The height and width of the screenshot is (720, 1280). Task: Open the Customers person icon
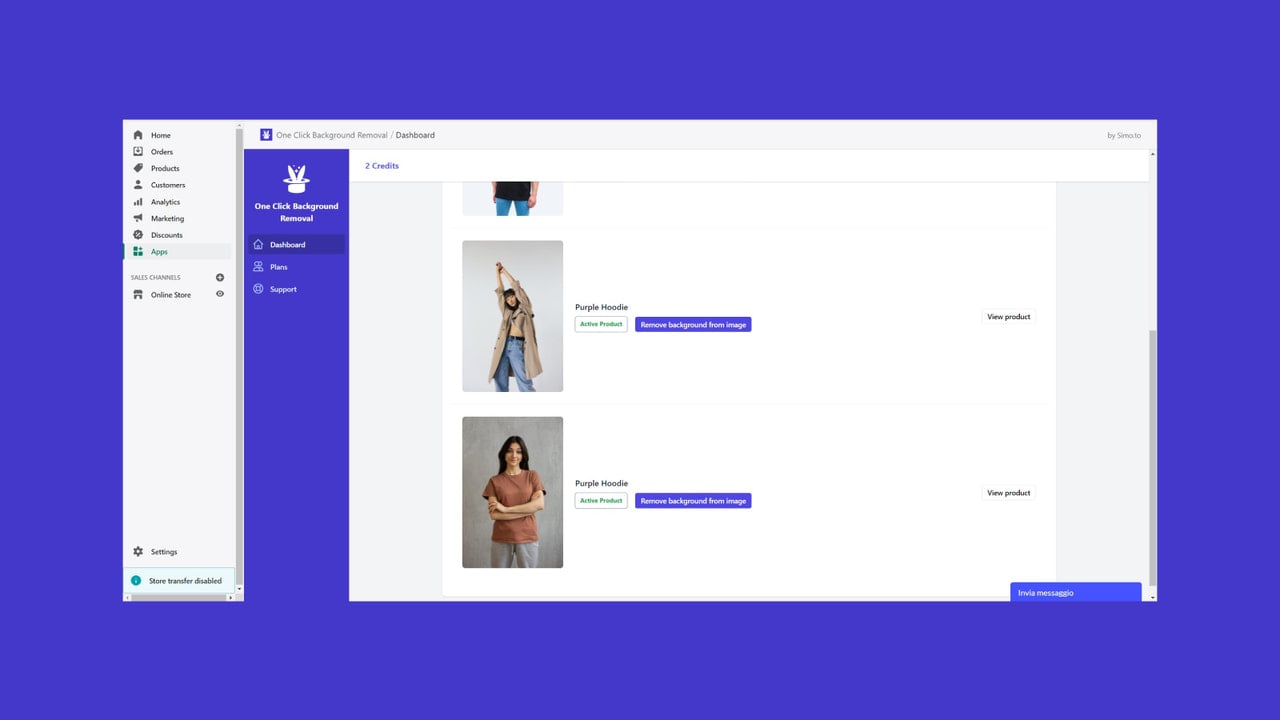[x=138, y=185]
